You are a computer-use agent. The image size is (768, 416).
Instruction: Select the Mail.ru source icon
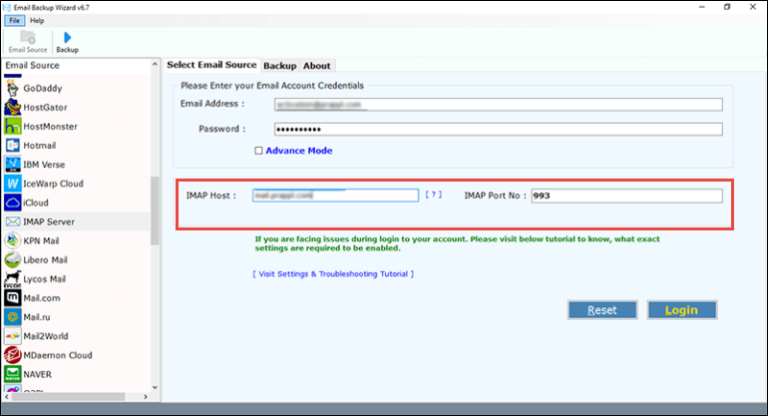click(12, 317)
